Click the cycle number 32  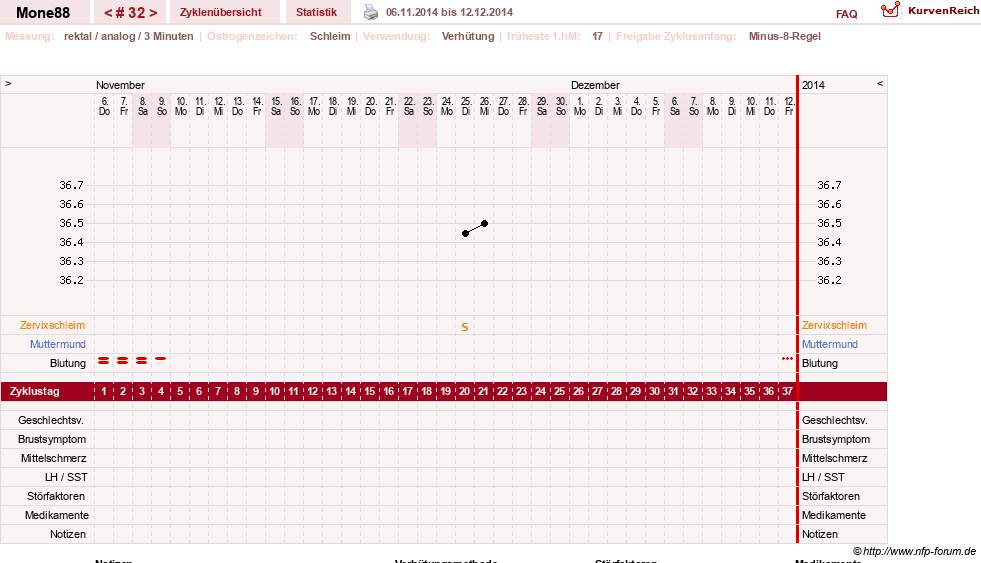click(x=131, y=13)
